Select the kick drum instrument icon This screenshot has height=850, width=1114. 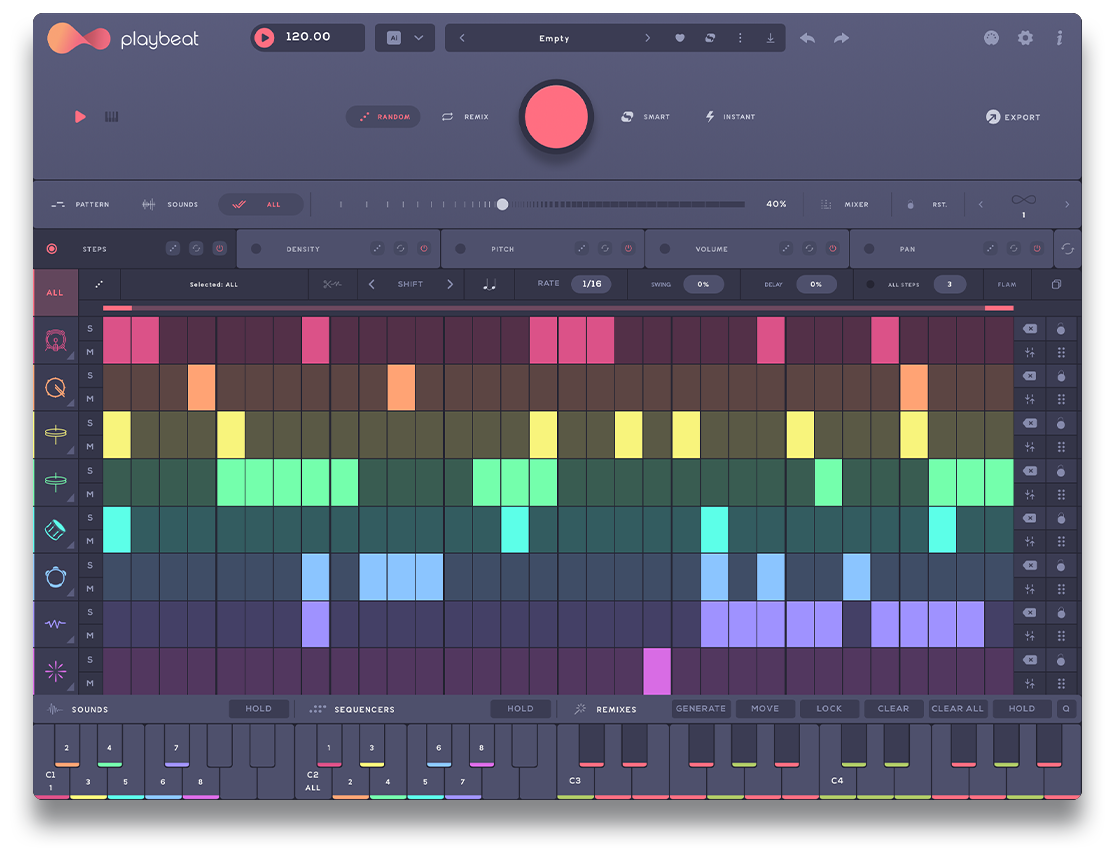(57, 338)
